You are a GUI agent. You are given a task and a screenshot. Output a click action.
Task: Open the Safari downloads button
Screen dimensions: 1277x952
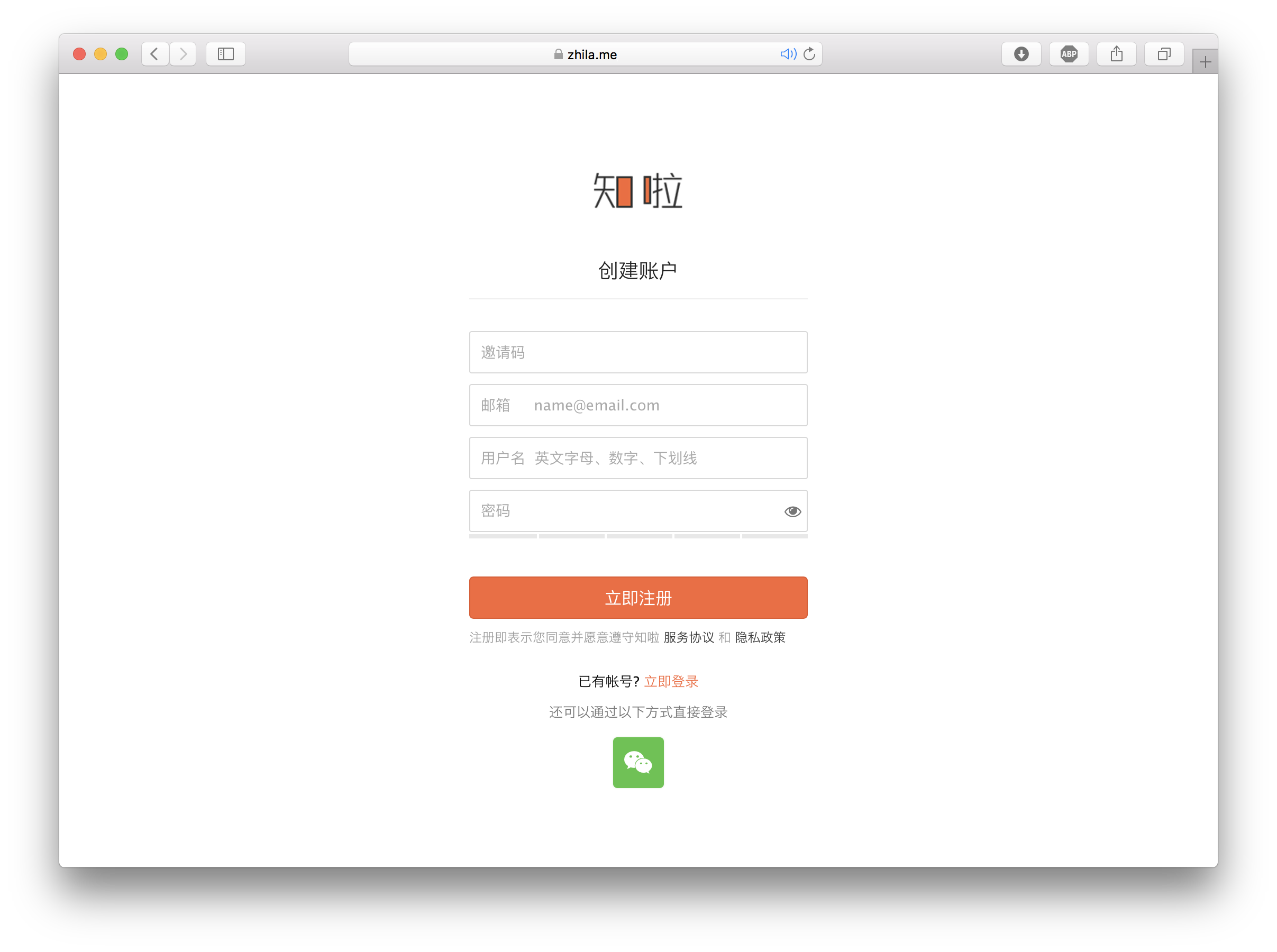1021,54
